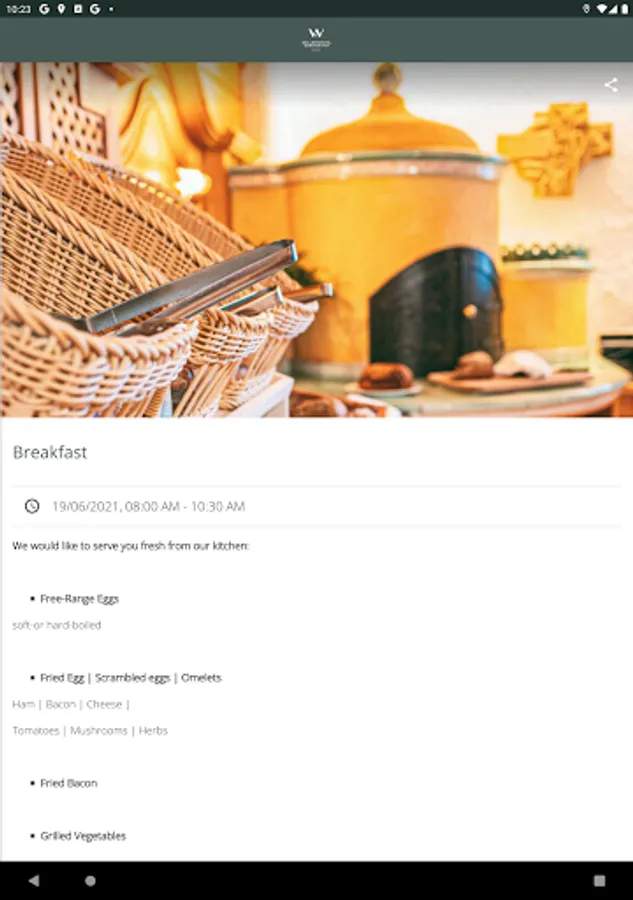The height and width of the screenshot is (900, 633).
Task: Tap the Grilled Vegetables list item
Action: 83,836
